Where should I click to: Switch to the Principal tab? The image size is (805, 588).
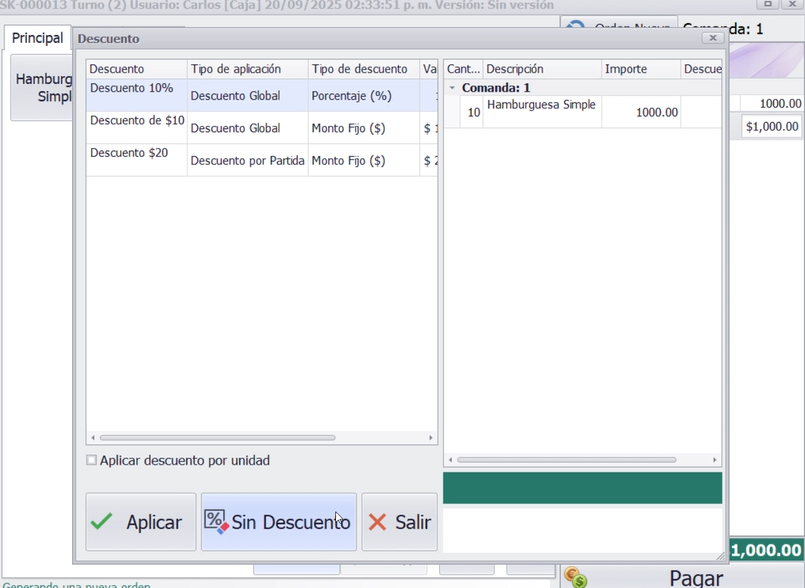pyautogui.click(x=37, y=38)
